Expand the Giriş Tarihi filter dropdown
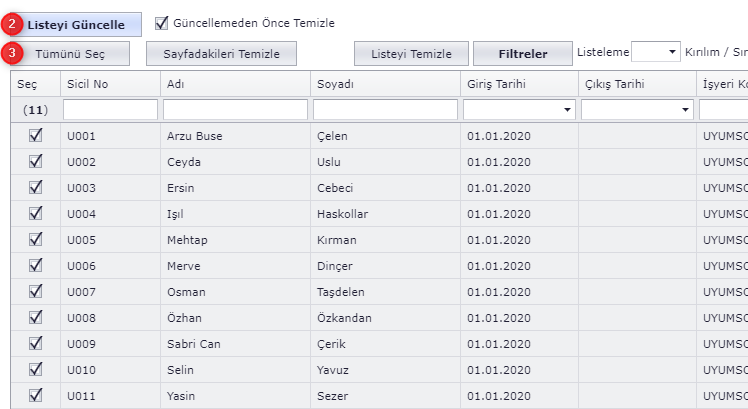748x409 pixels. [x=568, y=109]
